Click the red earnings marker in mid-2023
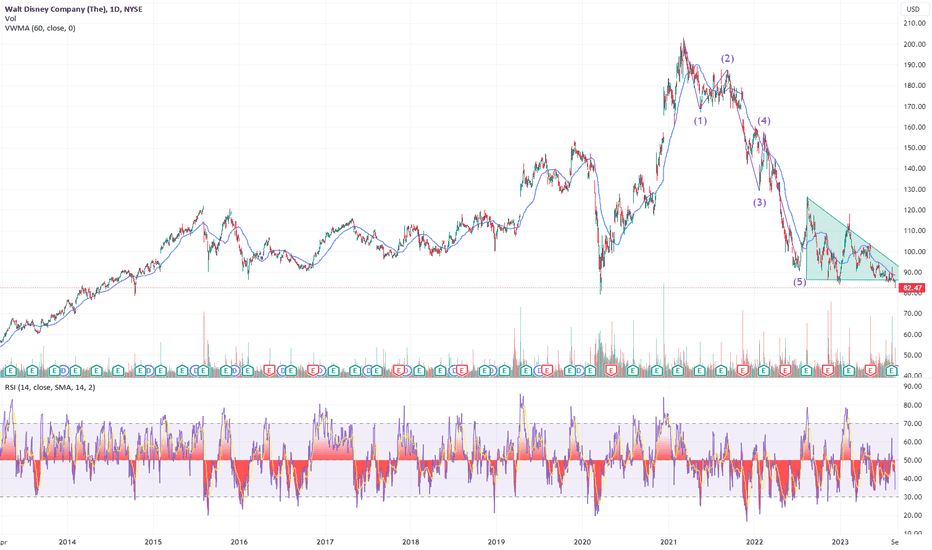The image size is (932, 550). 870,370
